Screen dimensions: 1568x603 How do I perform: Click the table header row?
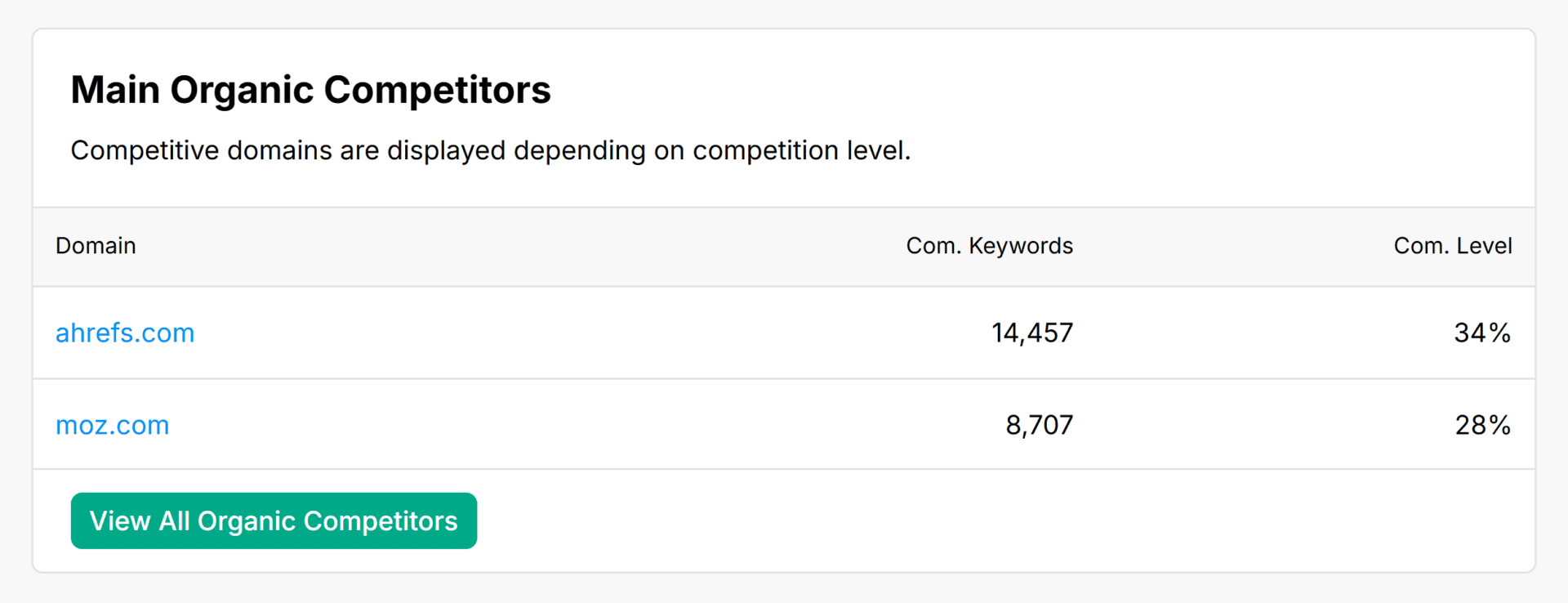pos(572,246)
